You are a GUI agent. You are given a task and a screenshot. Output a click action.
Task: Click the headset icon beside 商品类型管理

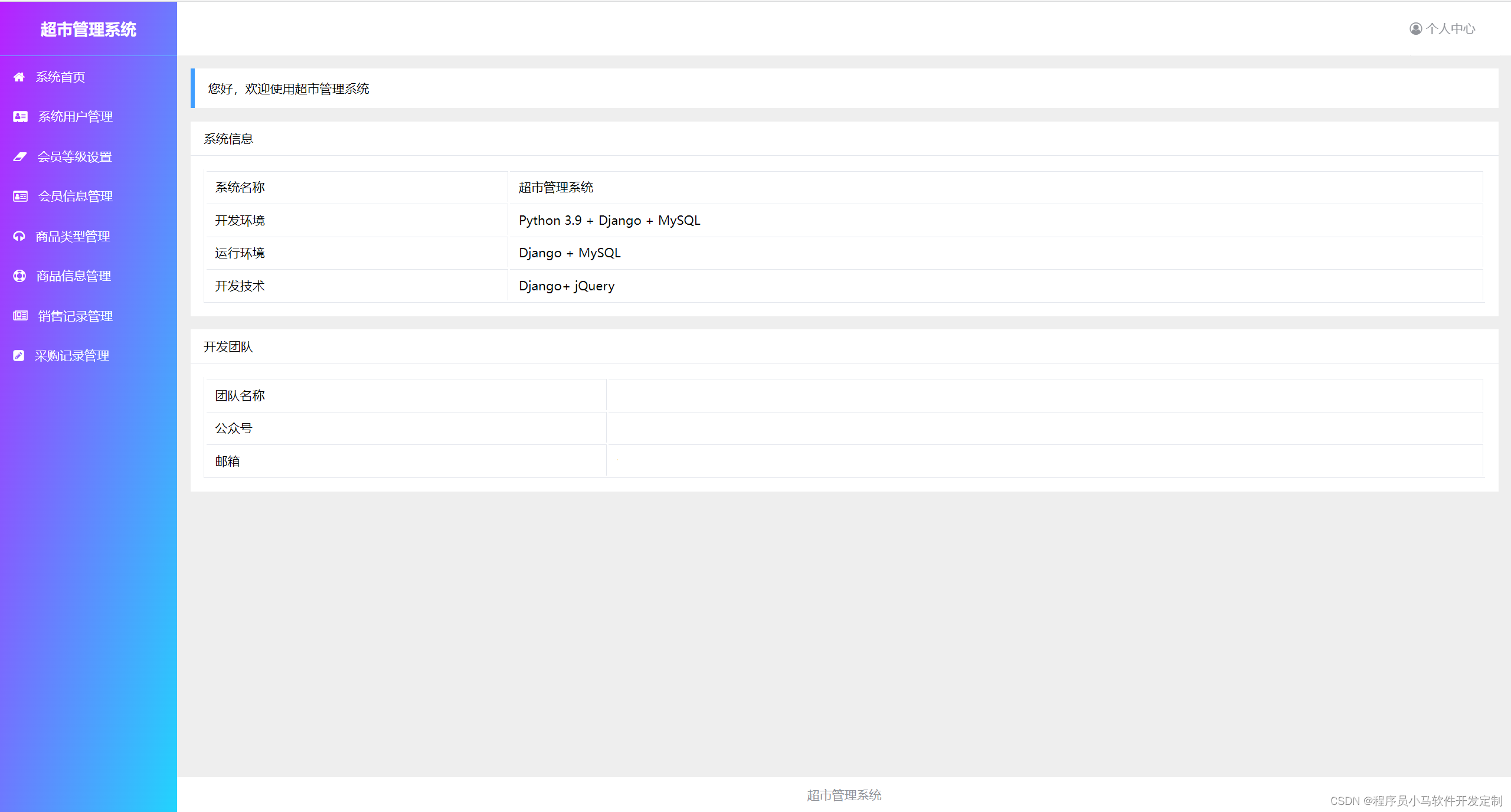(x=19, y=237)
